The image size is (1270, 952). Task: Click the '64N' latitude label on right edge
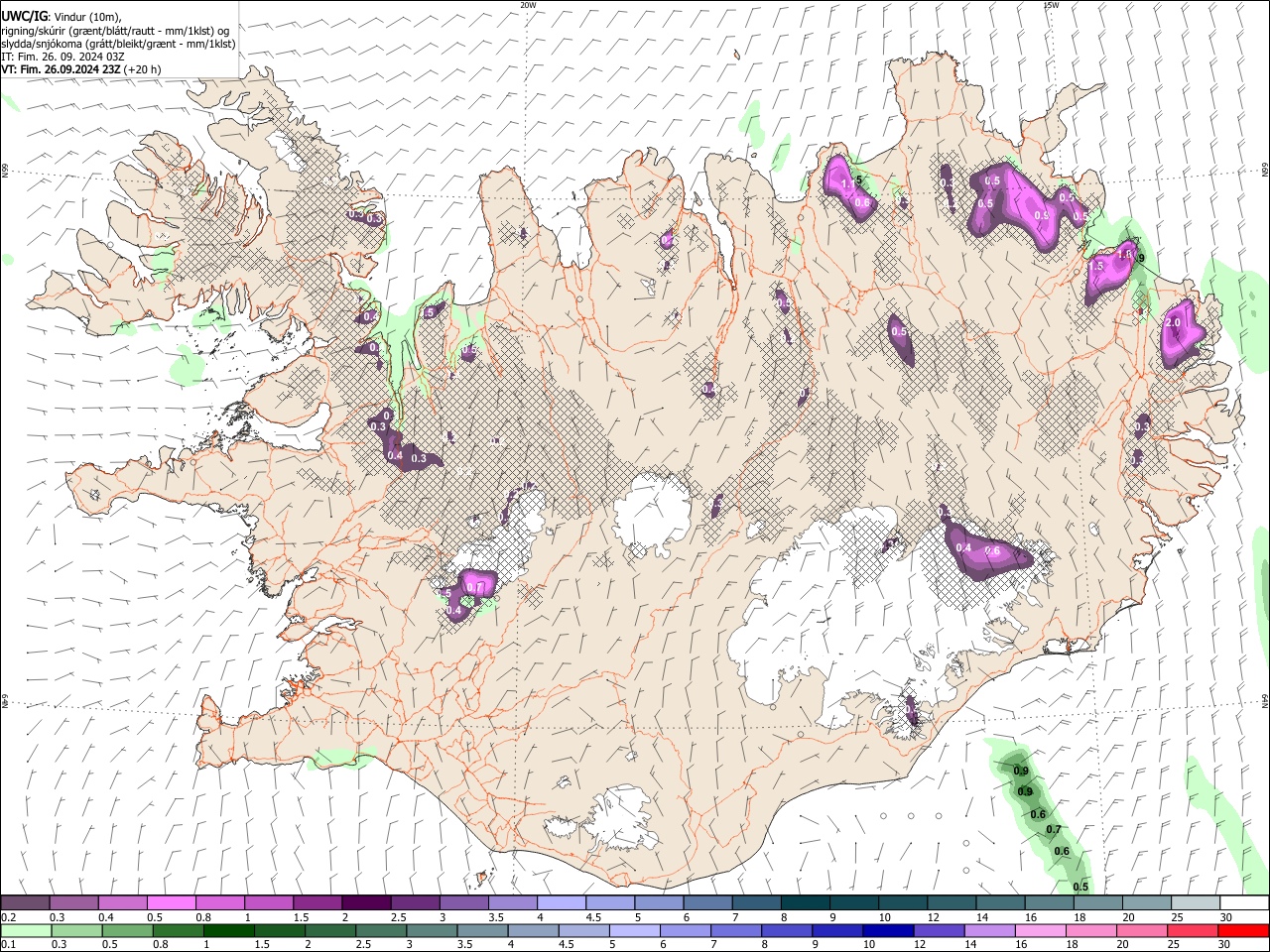pyautogui.click(x=1265, y=700)
